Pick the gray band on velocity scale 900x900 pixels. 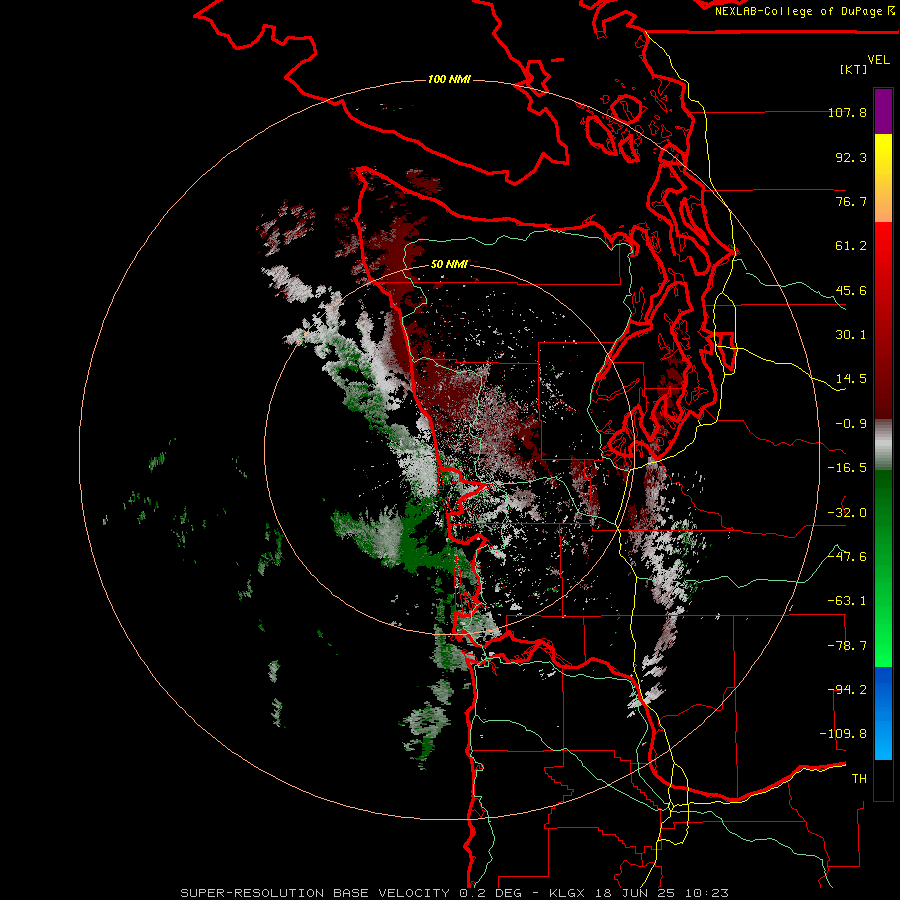[x=883, y=445]
